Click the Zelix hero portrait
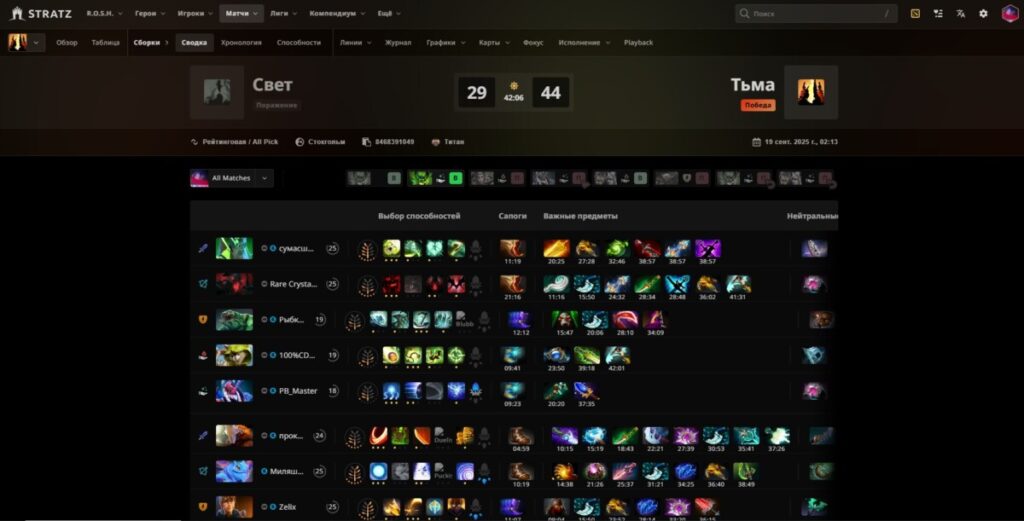1024x521 pixels. [x=234, y=507]
